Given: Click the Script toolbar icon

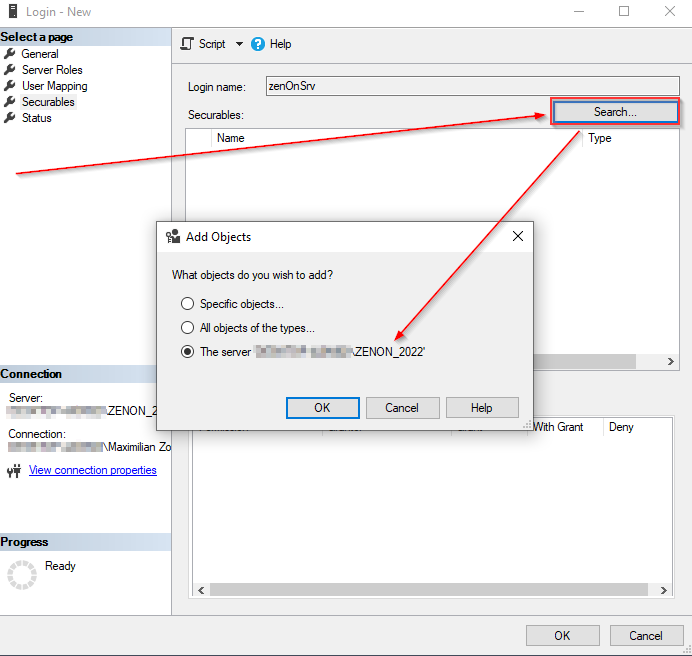Looking at the screenshot, I should (x=187, y=44).
